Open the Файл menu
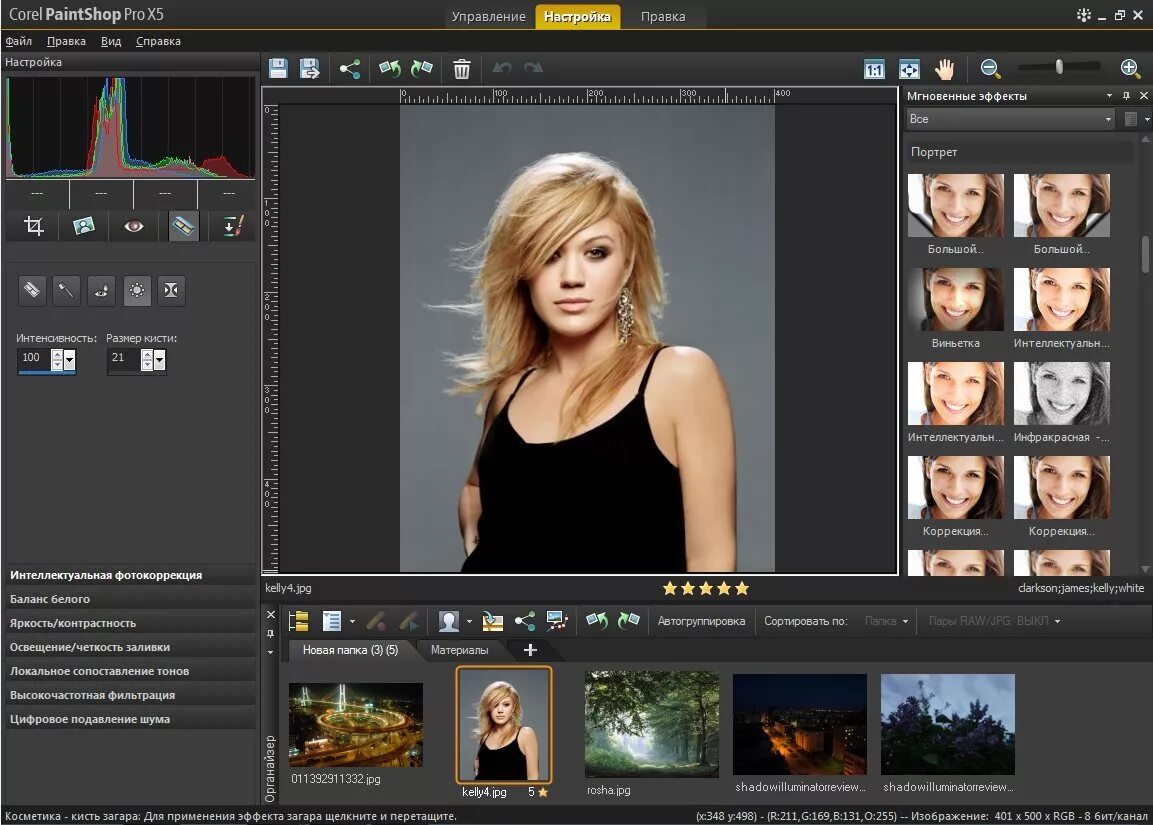Image resolution: width=1153 pixels, height=825 pixels. click(19, 42)
